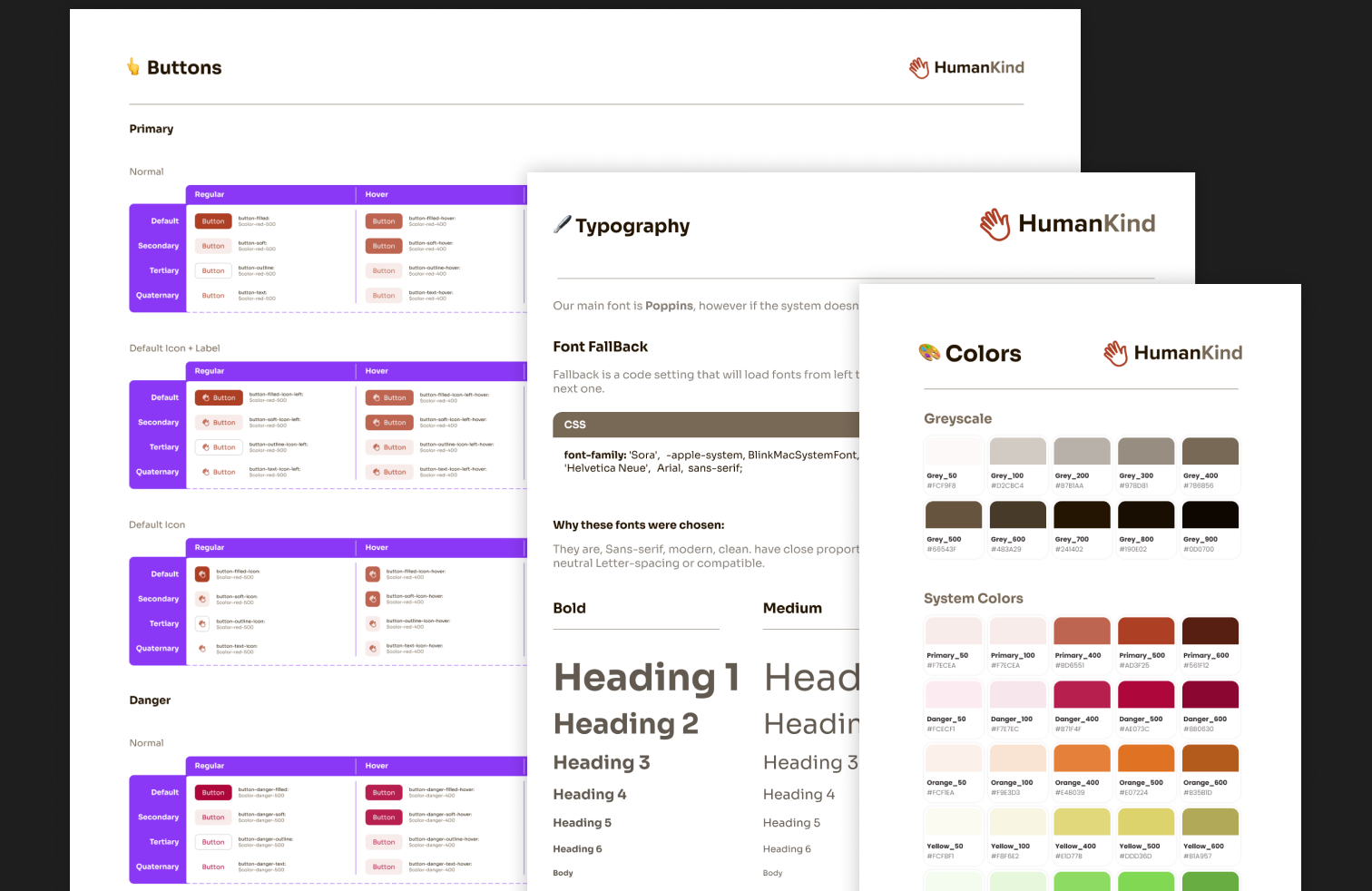This screenshot has width=1372, height=891.
Task: Click filled icon-and-label Button in Hover column
Action: (389, 398)
